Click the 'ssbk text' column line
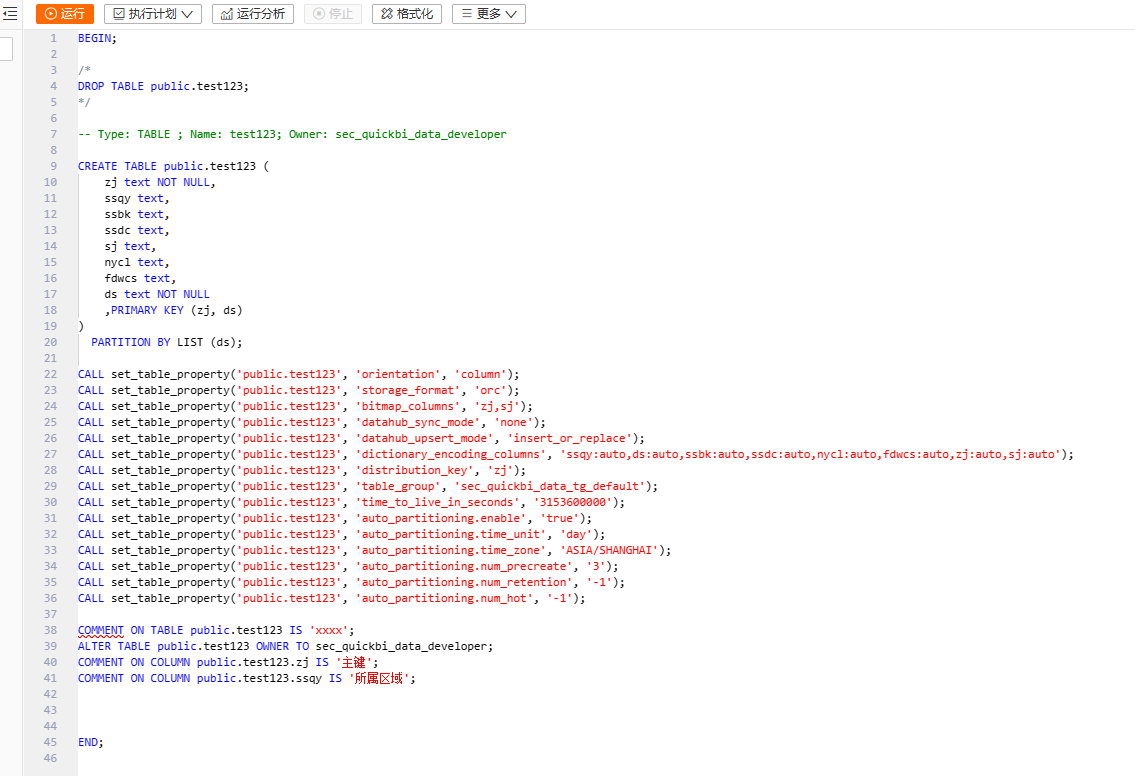1135x776 pixels. pos(137,214)
